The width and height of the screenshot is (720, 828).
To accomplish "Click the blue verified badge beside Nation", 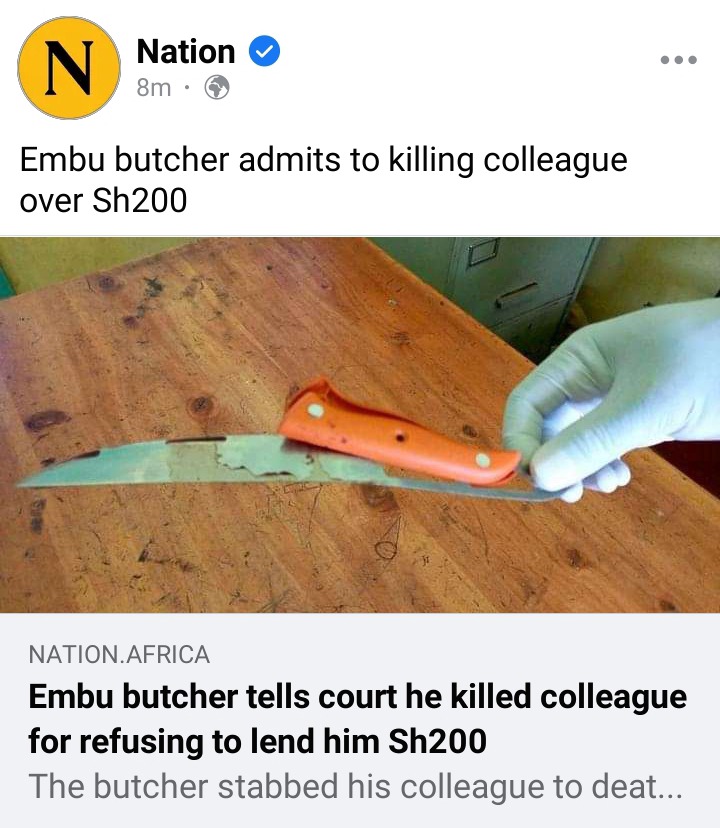I will pyautogui.click(x=264, y=51).
